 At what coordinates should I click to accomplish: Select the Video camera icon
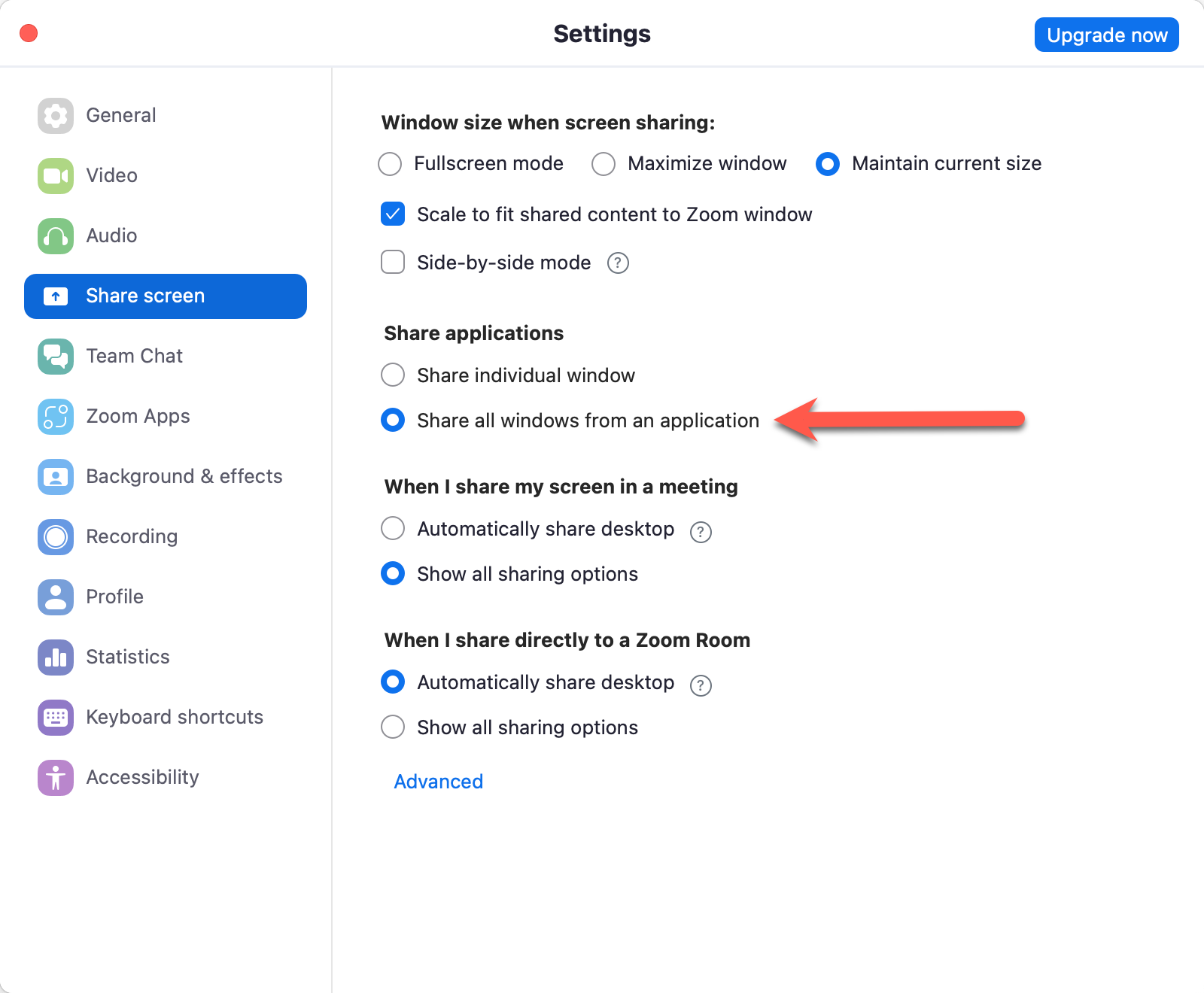[56, 176]
